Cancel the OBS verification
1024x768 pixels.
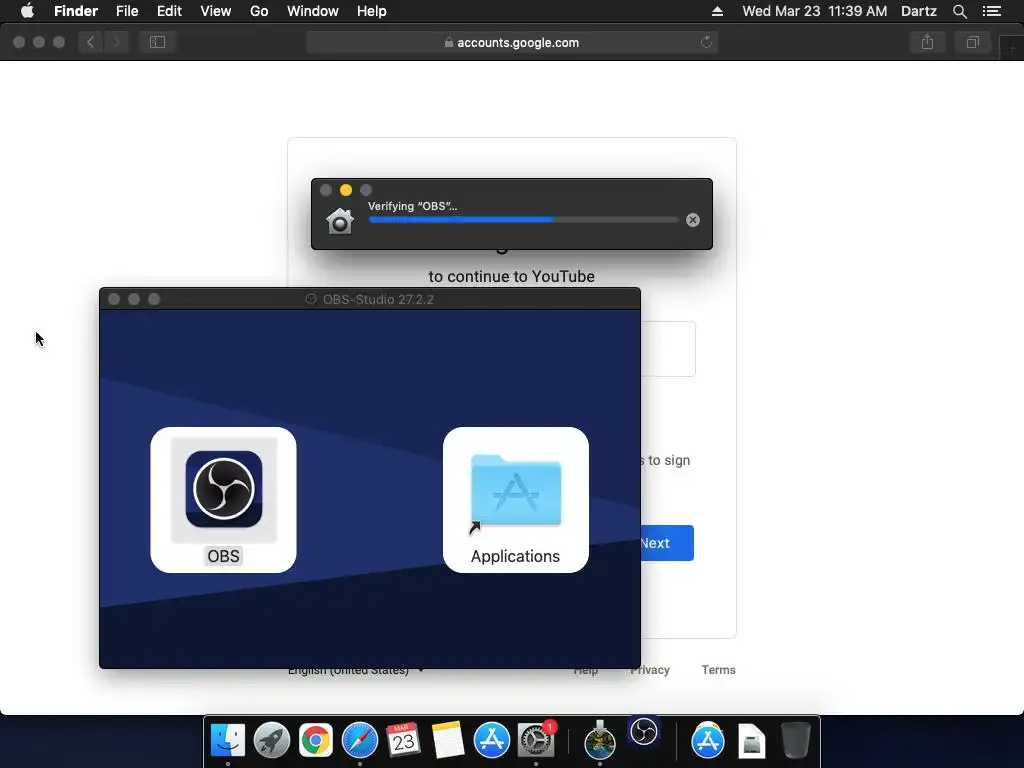click(693, 220)
